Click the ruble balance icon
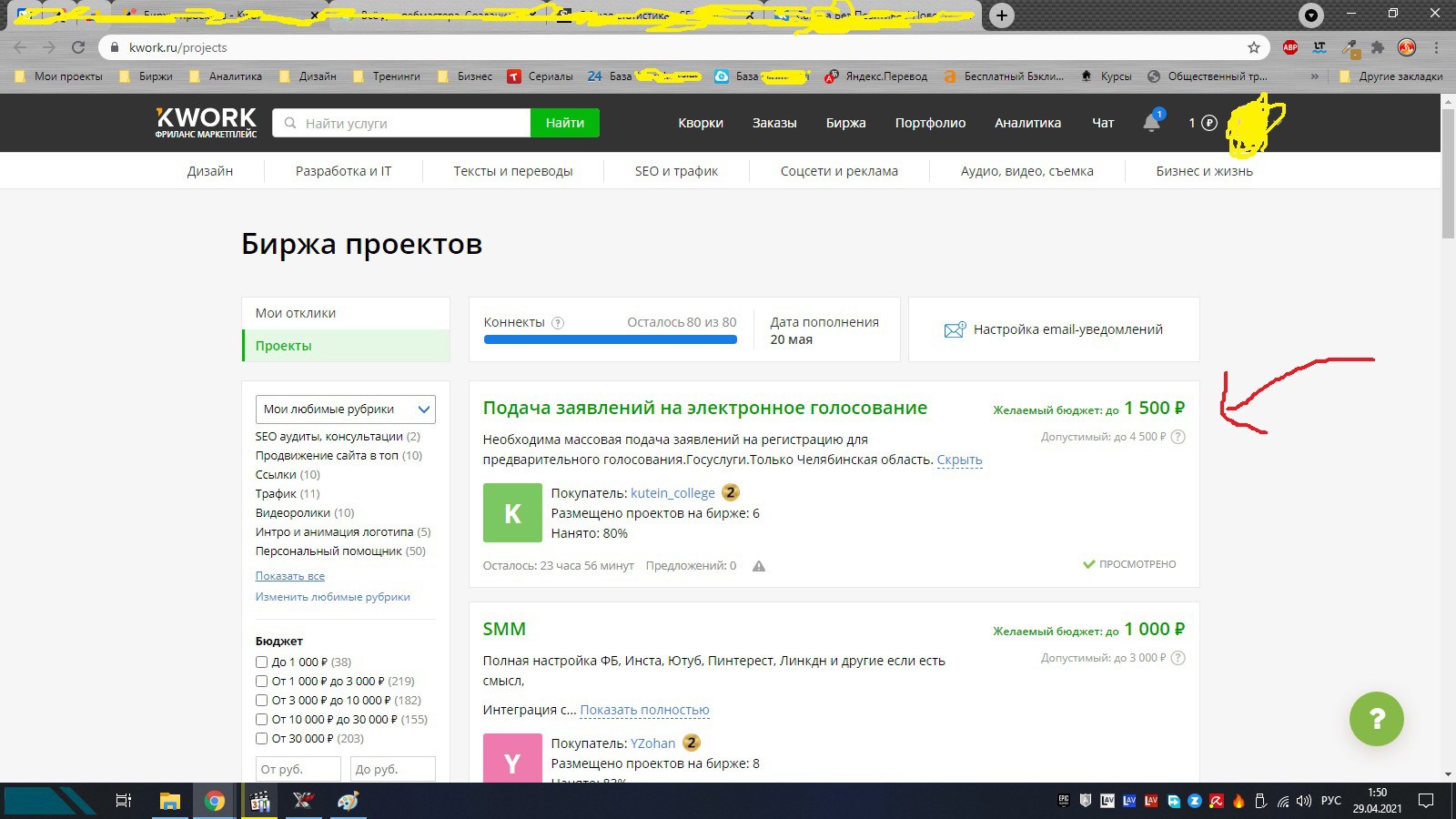 (1209, 123)
